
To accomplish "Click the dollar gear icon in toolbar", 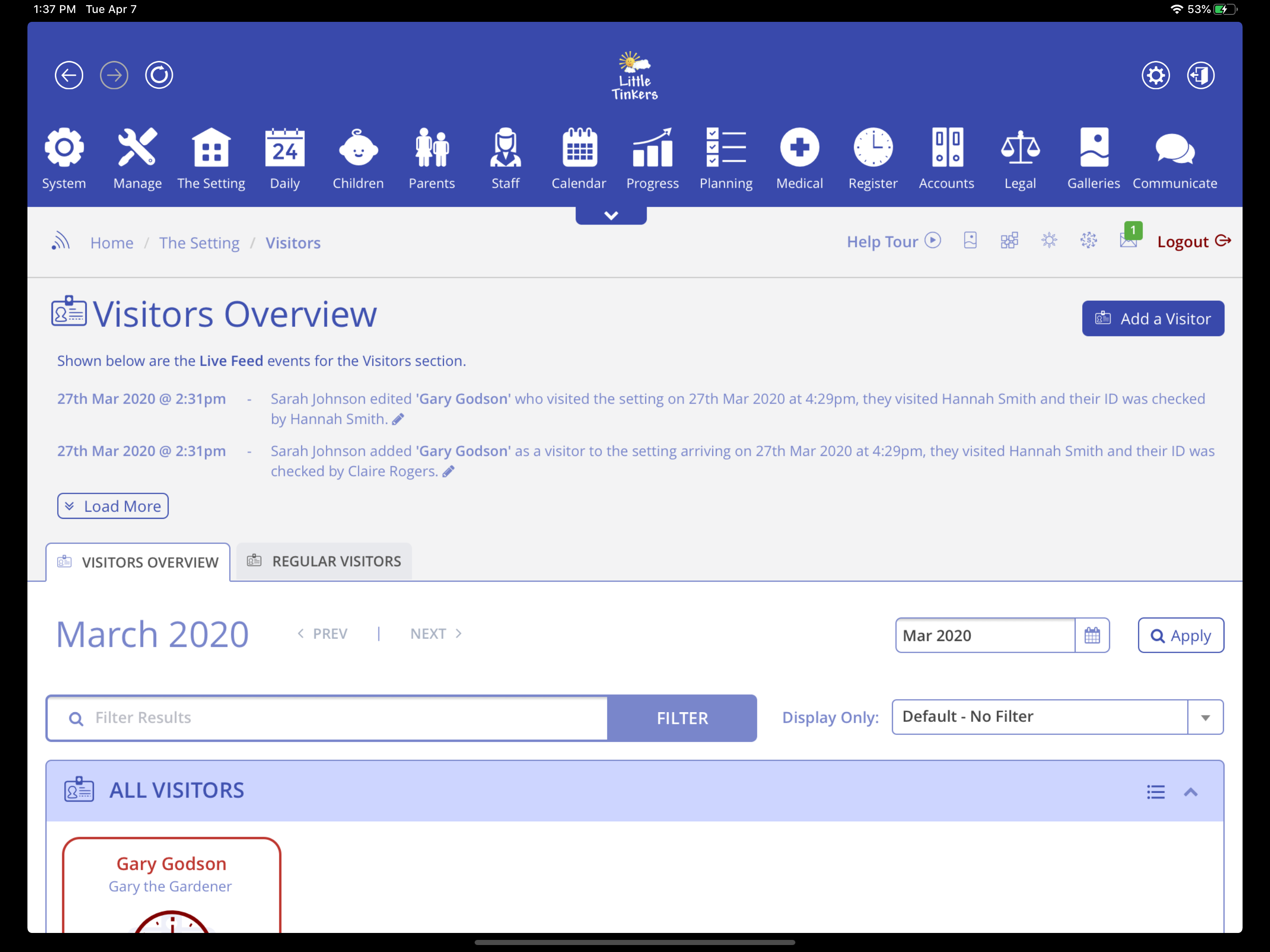I will tap(1088, 240).
